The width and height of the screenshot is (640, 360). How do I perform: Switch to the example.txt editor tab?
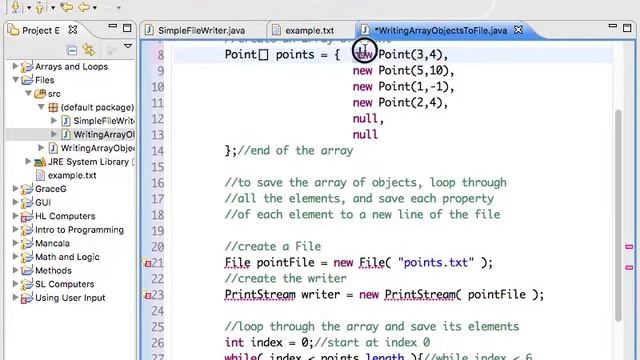tap(309, 31)
